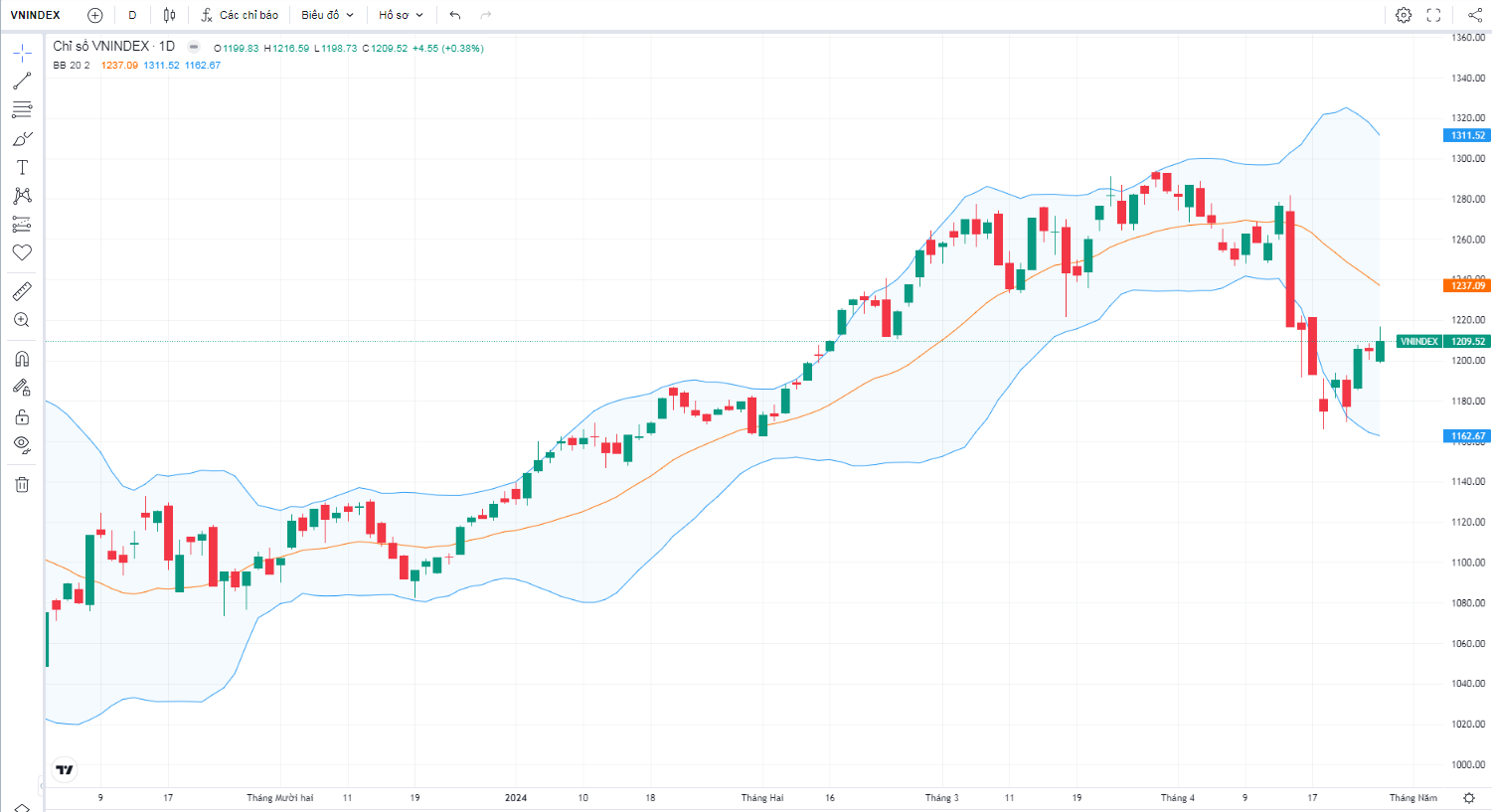Viewport: 1492px width, 812px height.
Task: Click the H1216.59 high value
Action: coord(286,48)
